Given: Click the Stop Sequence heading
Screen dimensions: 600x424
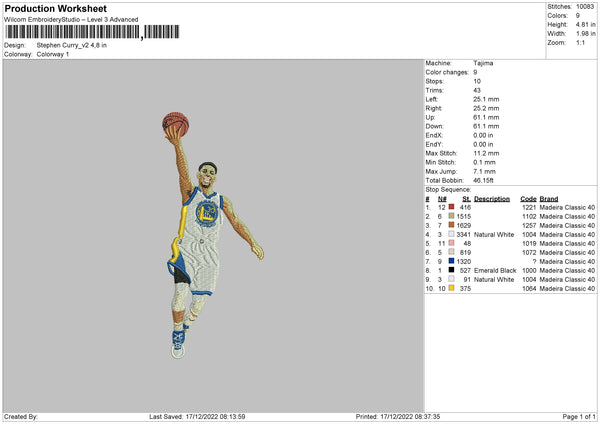Looking at the screenshot, I should [x=448, y=189].
